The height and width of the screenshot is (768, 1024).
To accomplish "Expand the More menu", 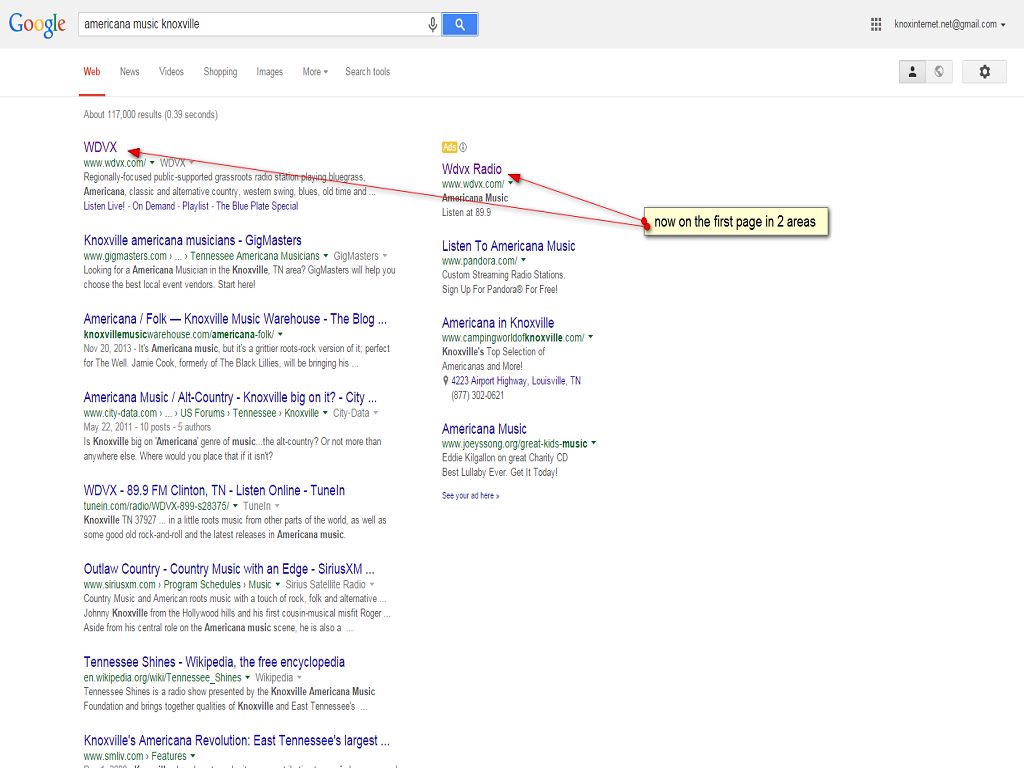I will pos(315,71).
